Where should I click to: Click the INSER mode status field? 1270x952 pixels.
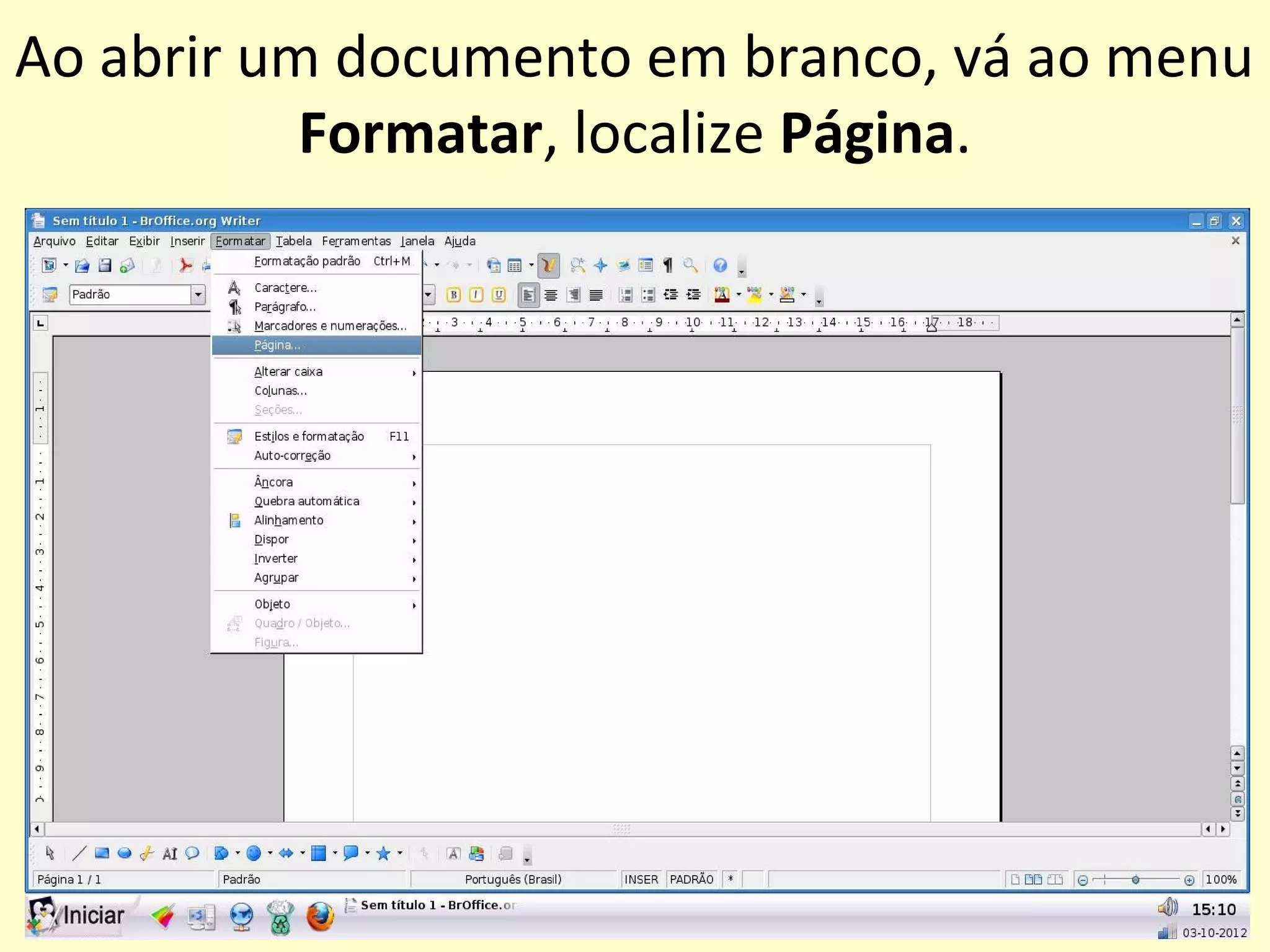pyautogui.click(x=641, y=879)
